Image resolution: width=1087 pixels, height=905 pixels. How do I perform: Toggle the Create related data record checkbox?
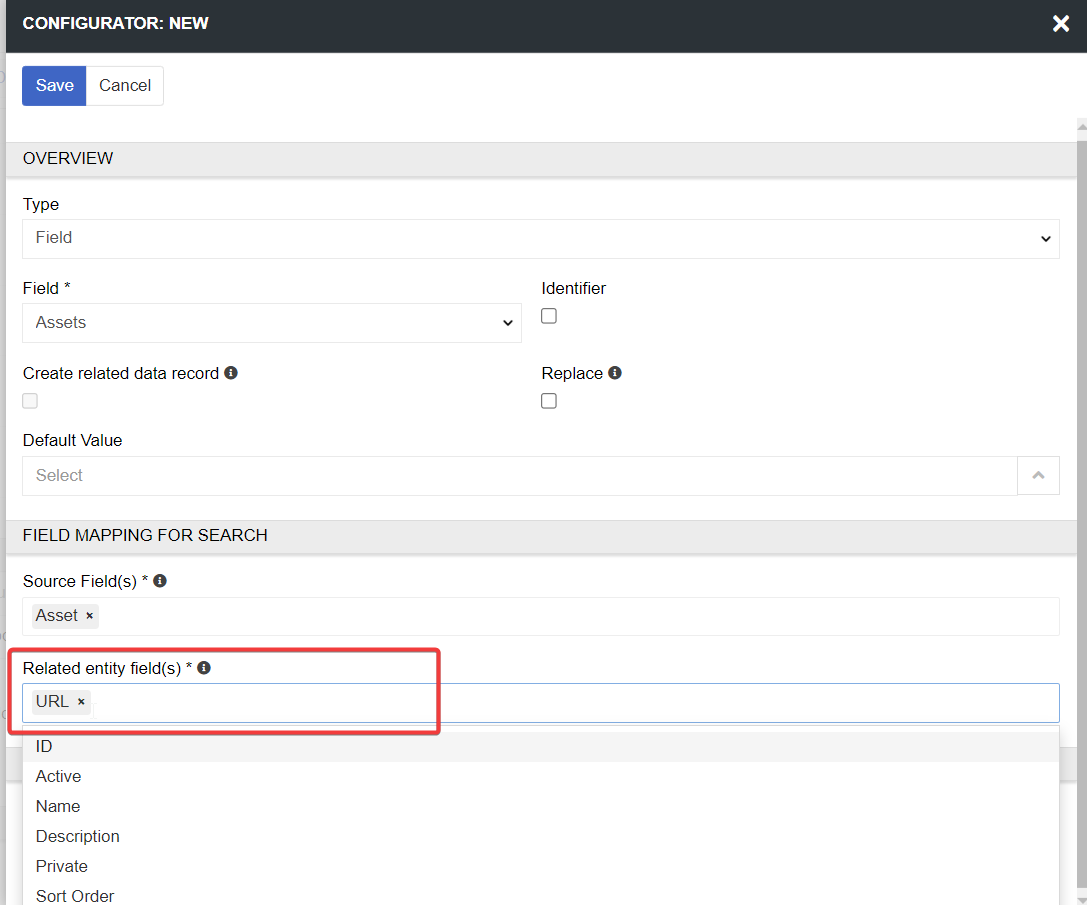click(x=30, y=401)
